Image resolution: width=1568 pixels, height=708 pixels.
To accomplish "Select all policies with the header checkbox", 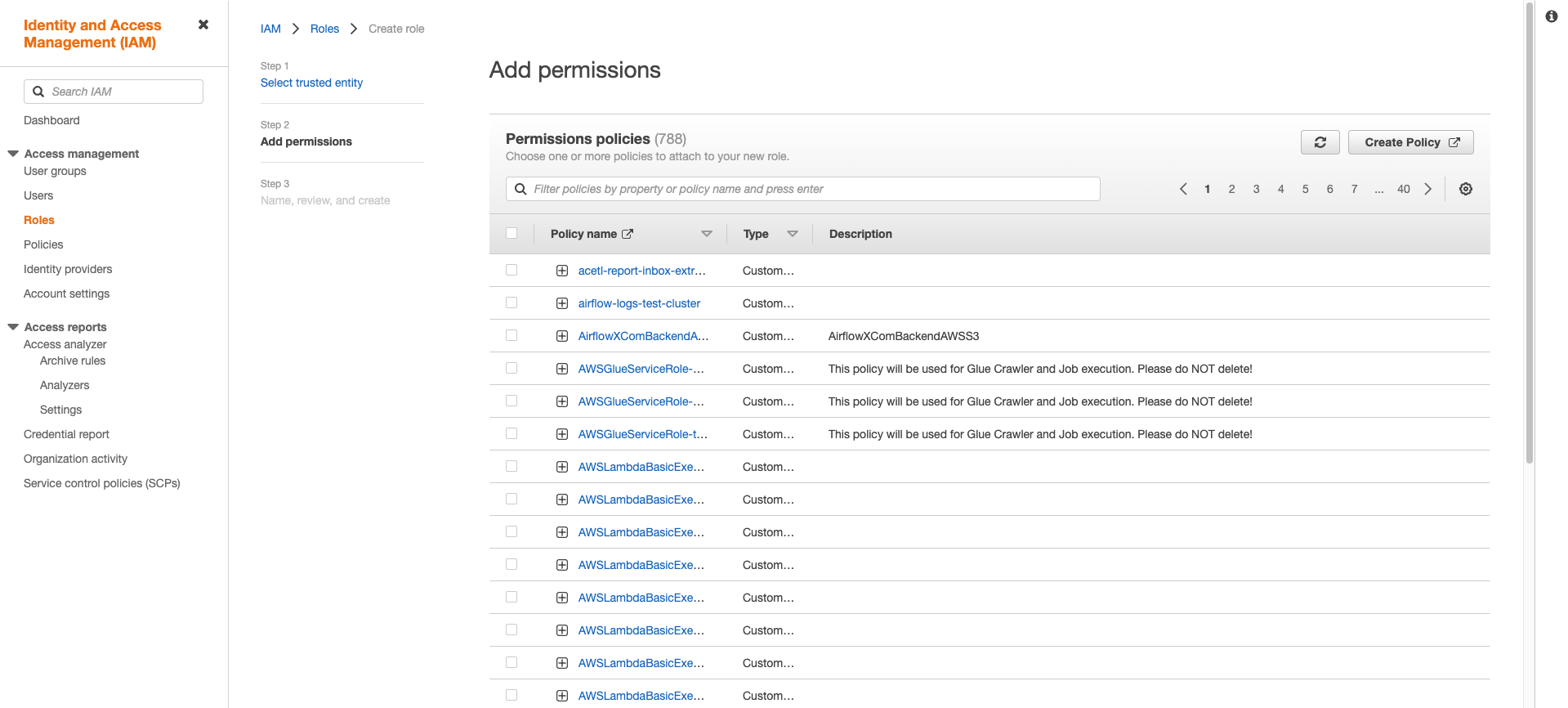I will pos(511,233).
